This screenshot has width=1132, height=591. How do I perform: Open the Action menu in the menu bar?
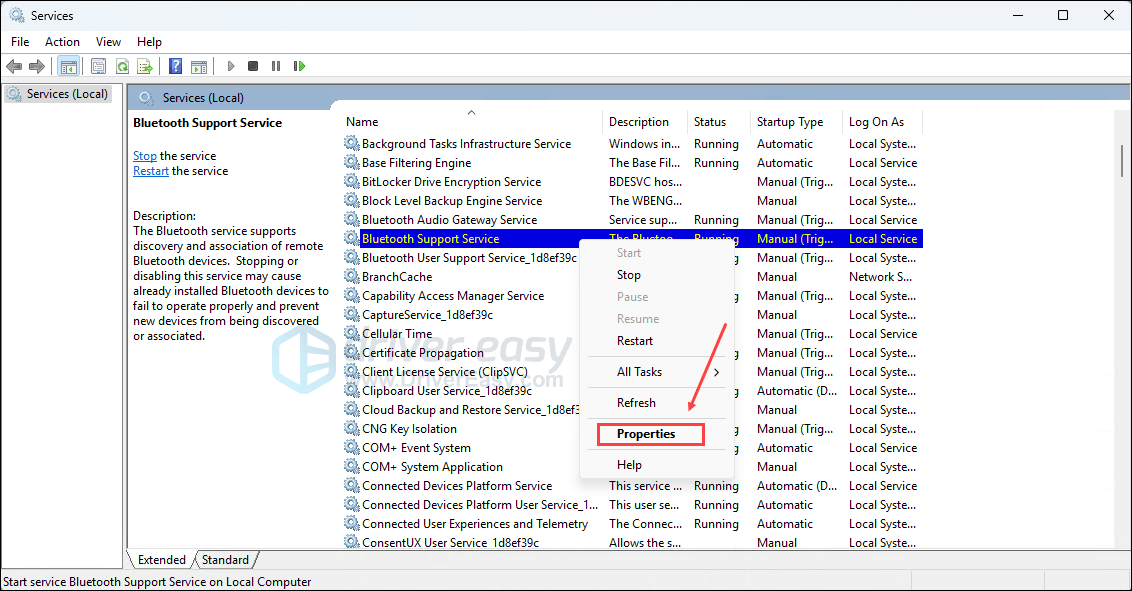click(x=62, y=42)
